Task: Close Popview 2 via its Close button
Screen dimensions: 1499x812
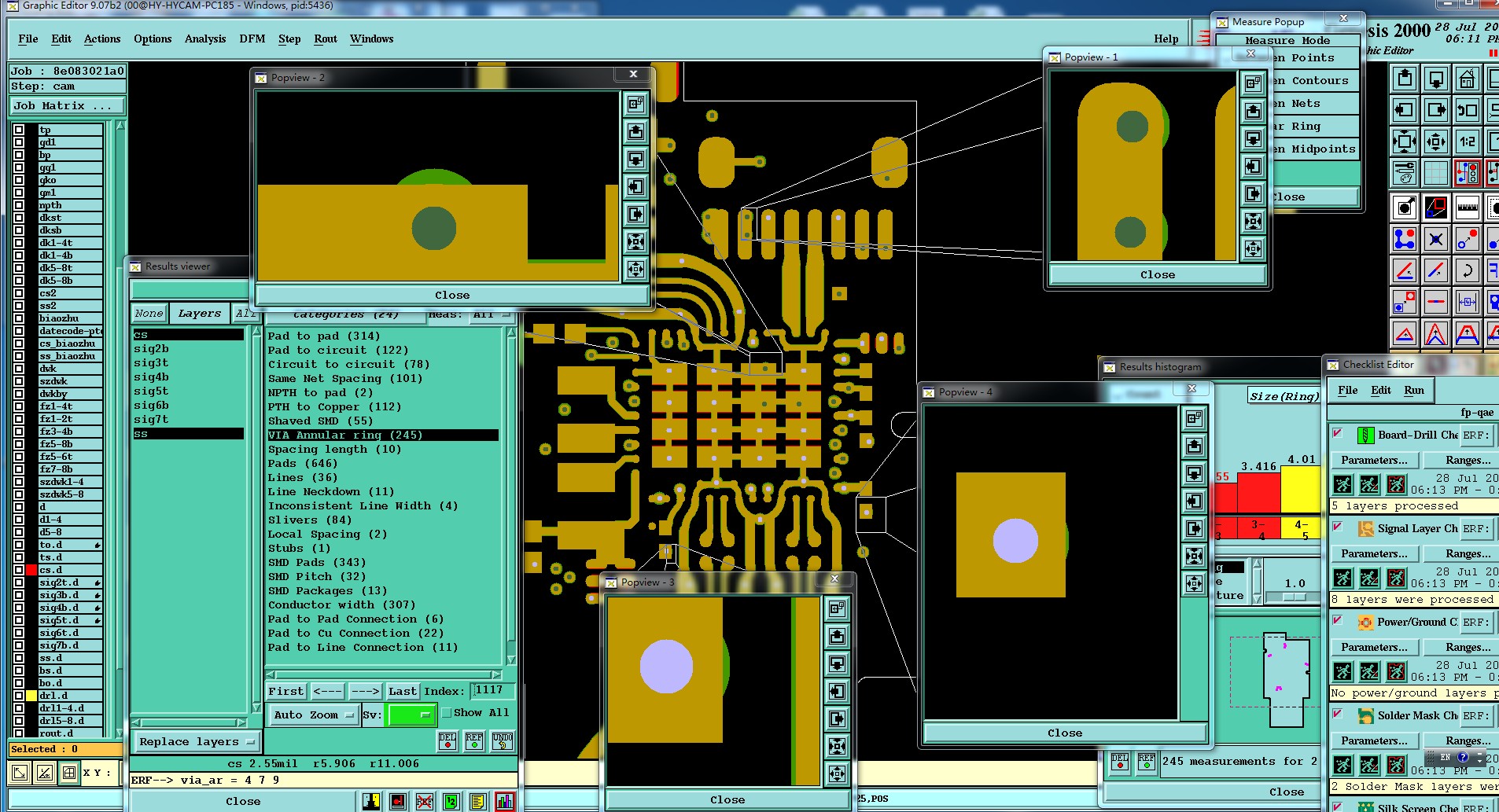Action: (452, 295)
